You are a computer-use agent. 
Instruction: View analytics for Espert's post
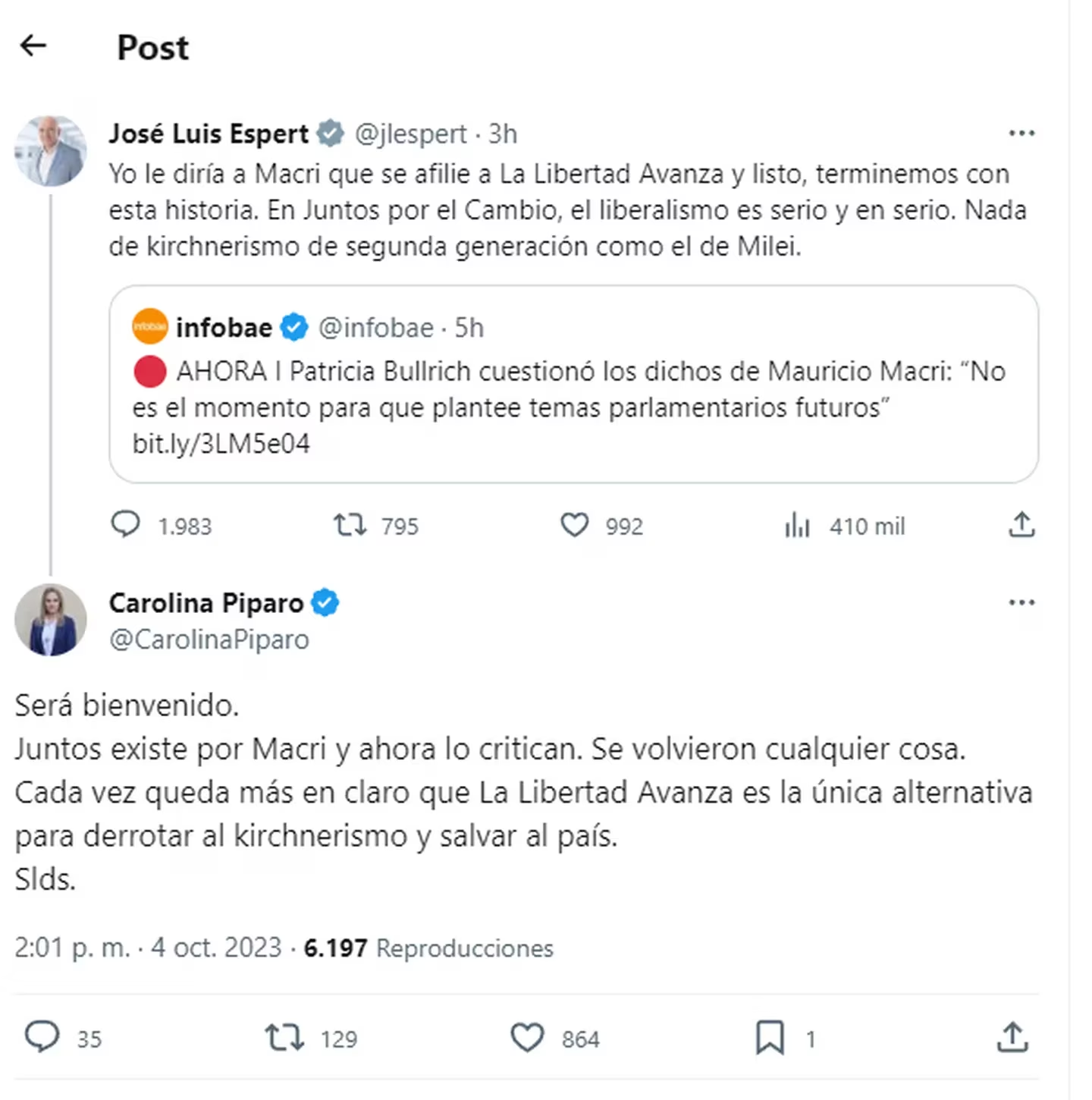tap(798, 525)
